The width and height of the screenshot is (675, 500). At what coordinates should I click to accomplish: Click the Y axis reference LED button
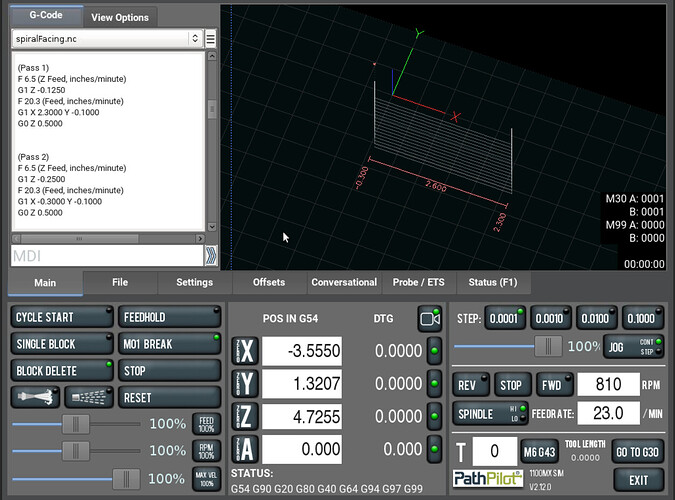434,383
